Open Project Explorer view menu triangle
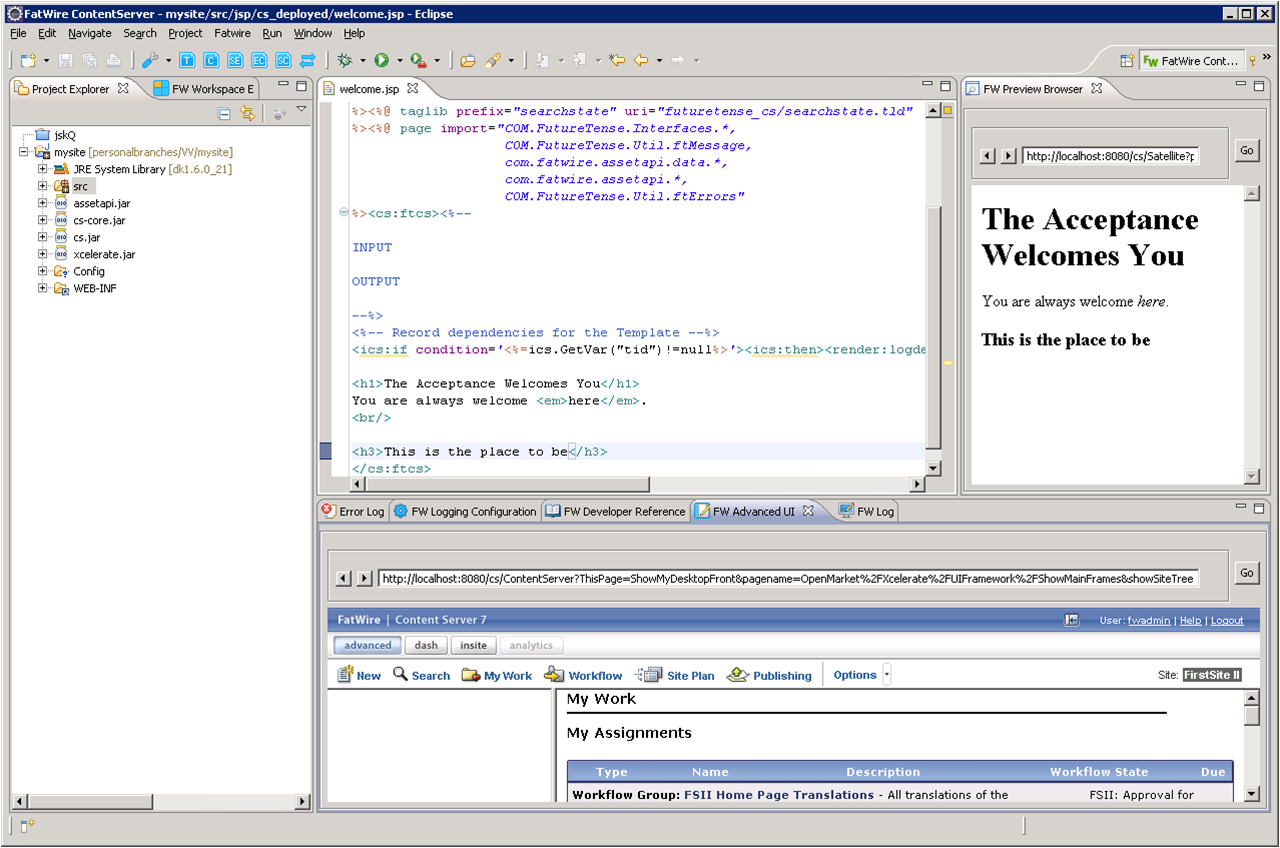 (x=301, y=110)
